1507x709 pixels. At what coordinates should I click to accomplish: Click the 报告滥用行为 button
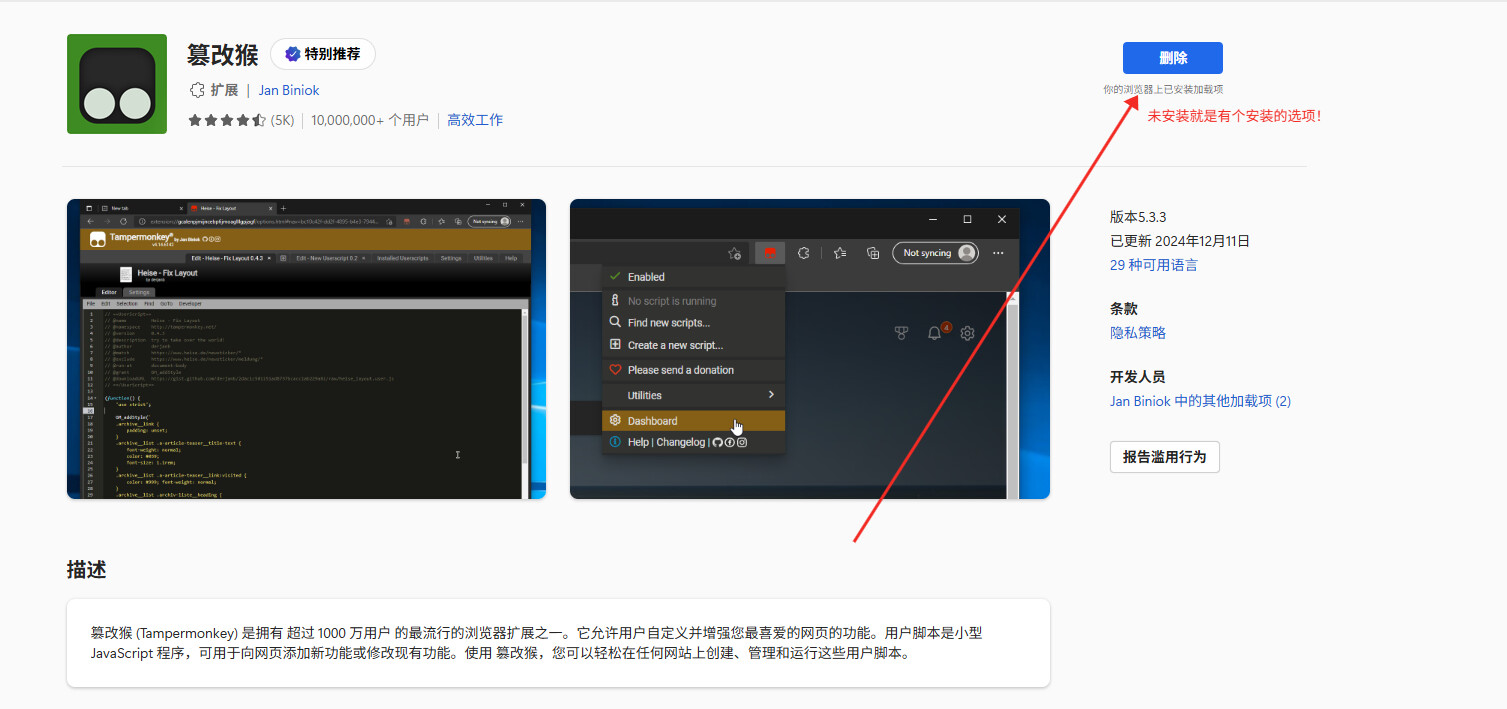1164,457
